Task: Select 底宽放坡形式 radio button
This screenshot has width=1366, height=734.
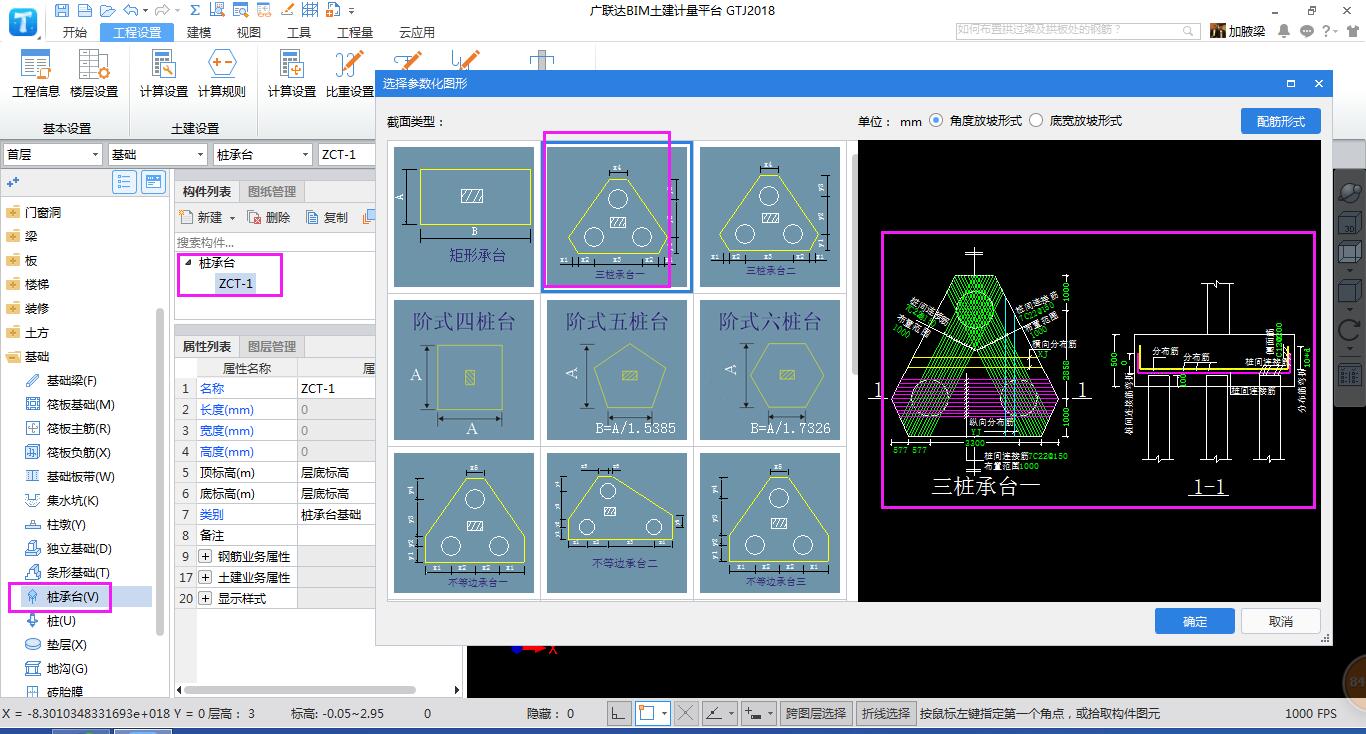Action: pos(1036,121)
